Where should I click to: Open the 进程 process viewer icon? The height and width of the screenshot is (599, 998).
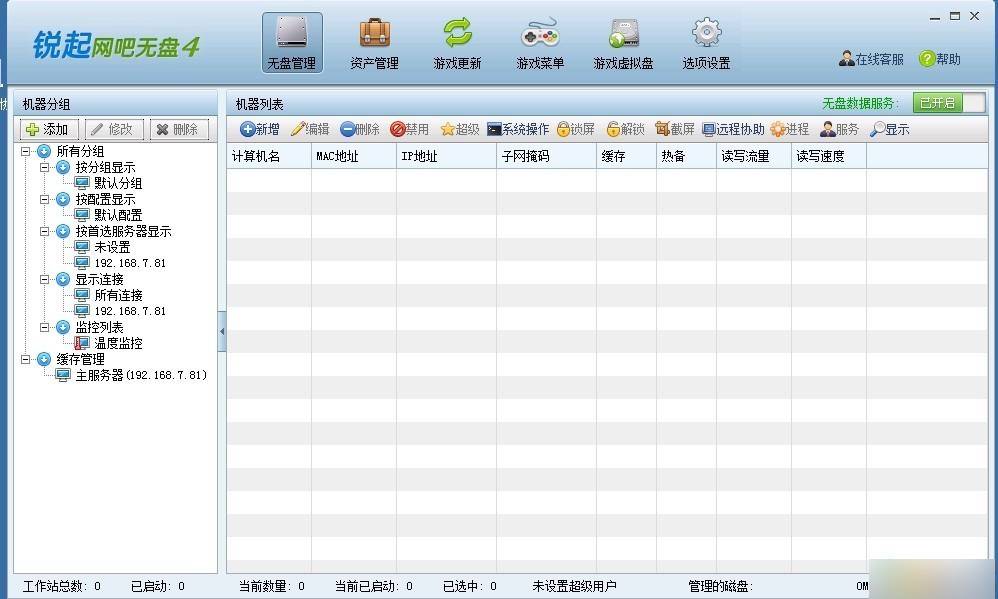coord(789,128)
